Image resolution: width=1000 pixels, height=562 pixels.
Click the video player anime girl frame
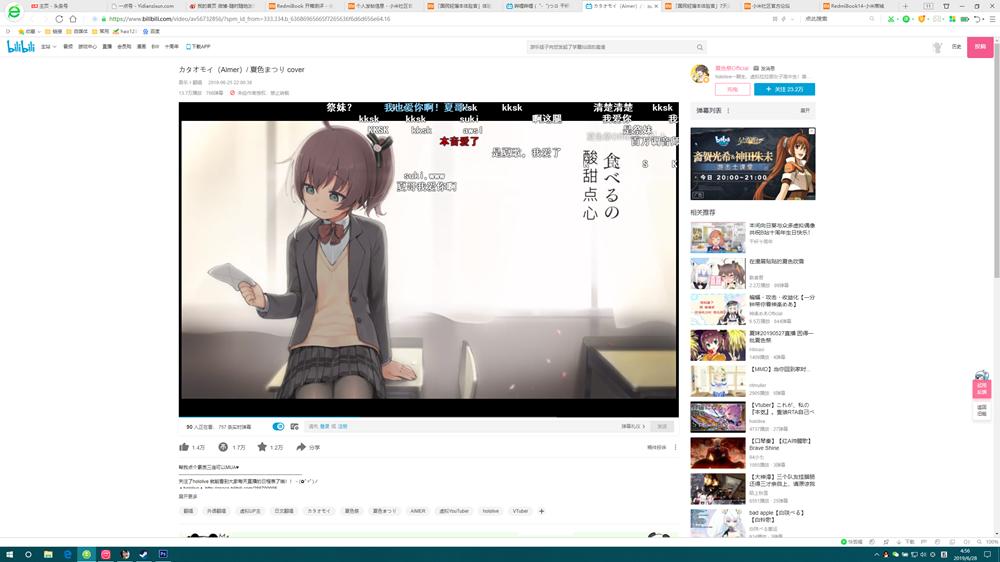(429, 260)
